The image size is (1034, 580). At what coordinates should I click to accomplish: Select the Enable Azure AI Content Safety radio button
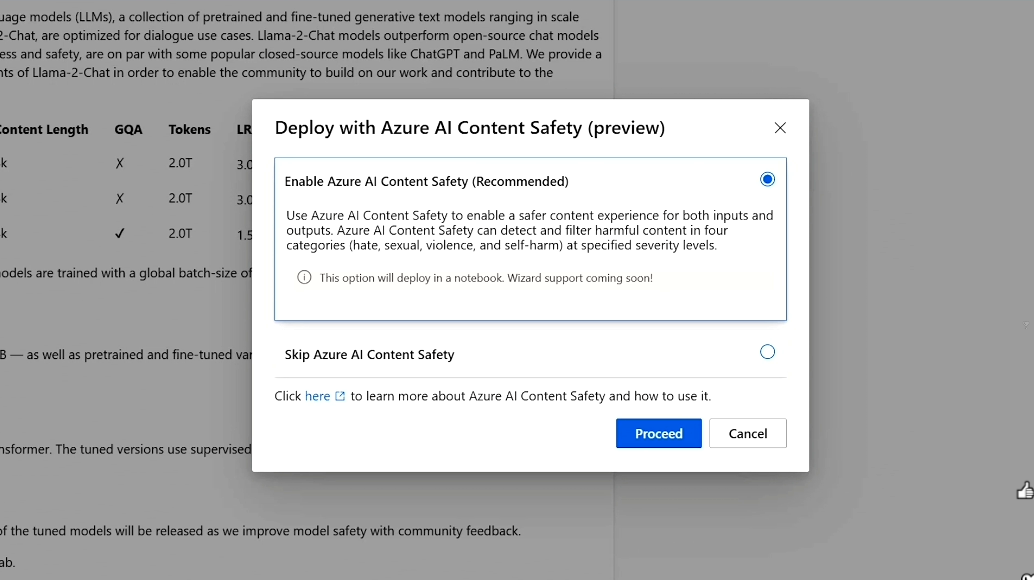[x=767, y=180]
